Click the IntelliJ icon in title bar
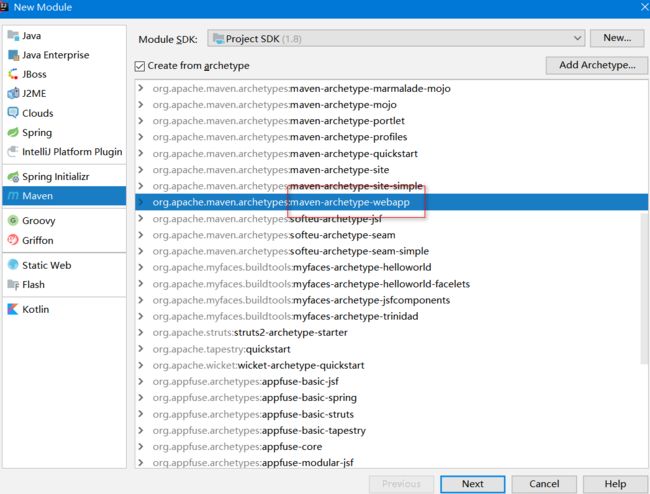This screenshot has height=494, width=650. pyautogui.click(x=4, y=6)
